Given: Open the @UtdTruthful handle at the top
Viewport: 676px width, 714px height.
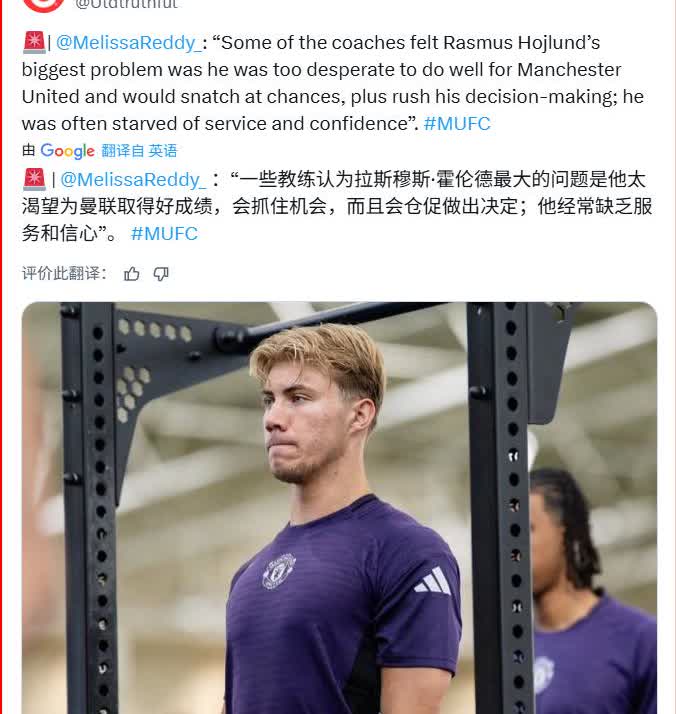Looking at the screenshot, I should tap(126, 5).
